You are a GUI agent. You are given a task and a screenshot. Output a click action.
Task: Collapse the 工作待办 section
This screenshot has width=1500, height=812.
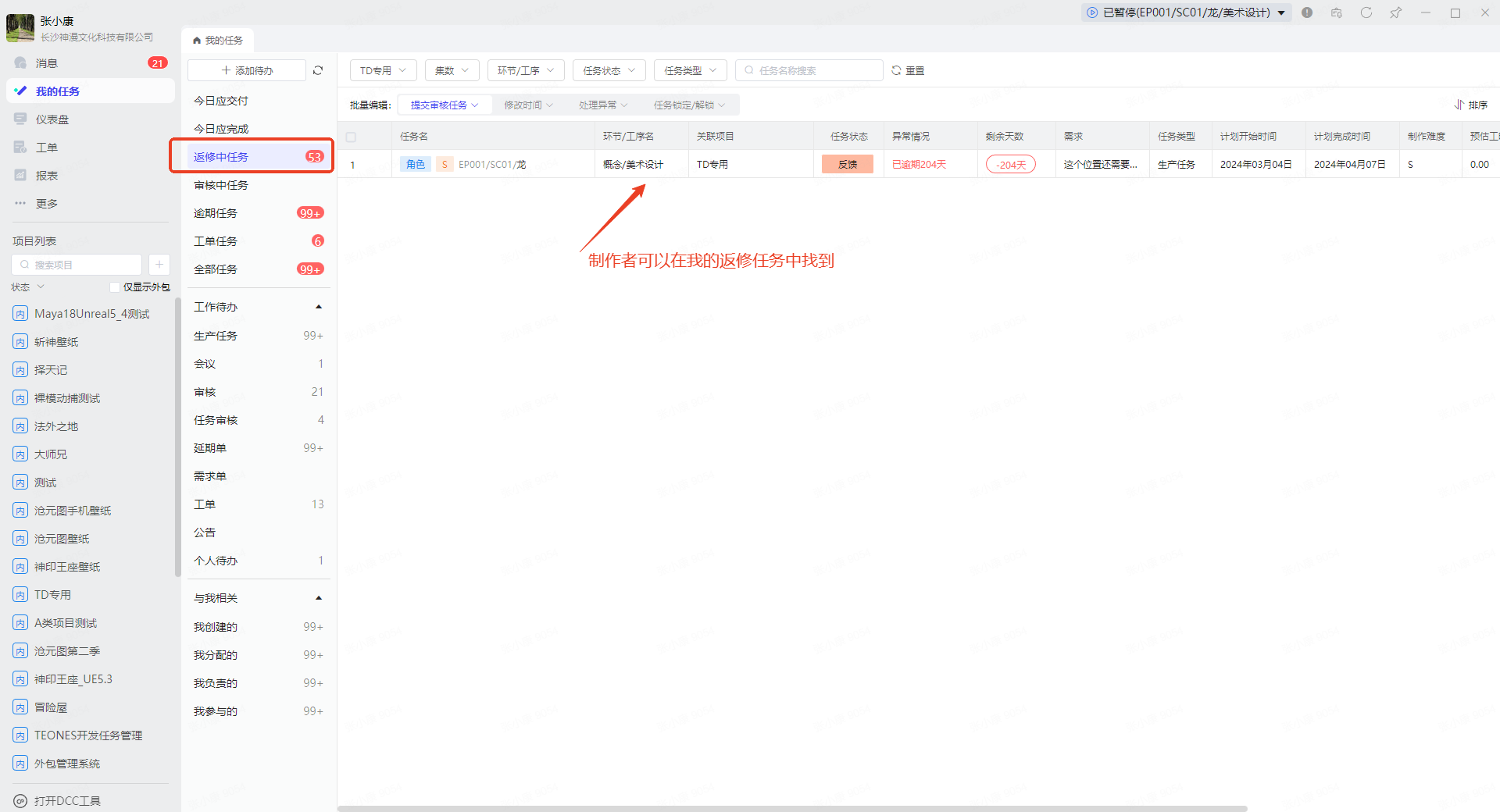pos(319,307)
